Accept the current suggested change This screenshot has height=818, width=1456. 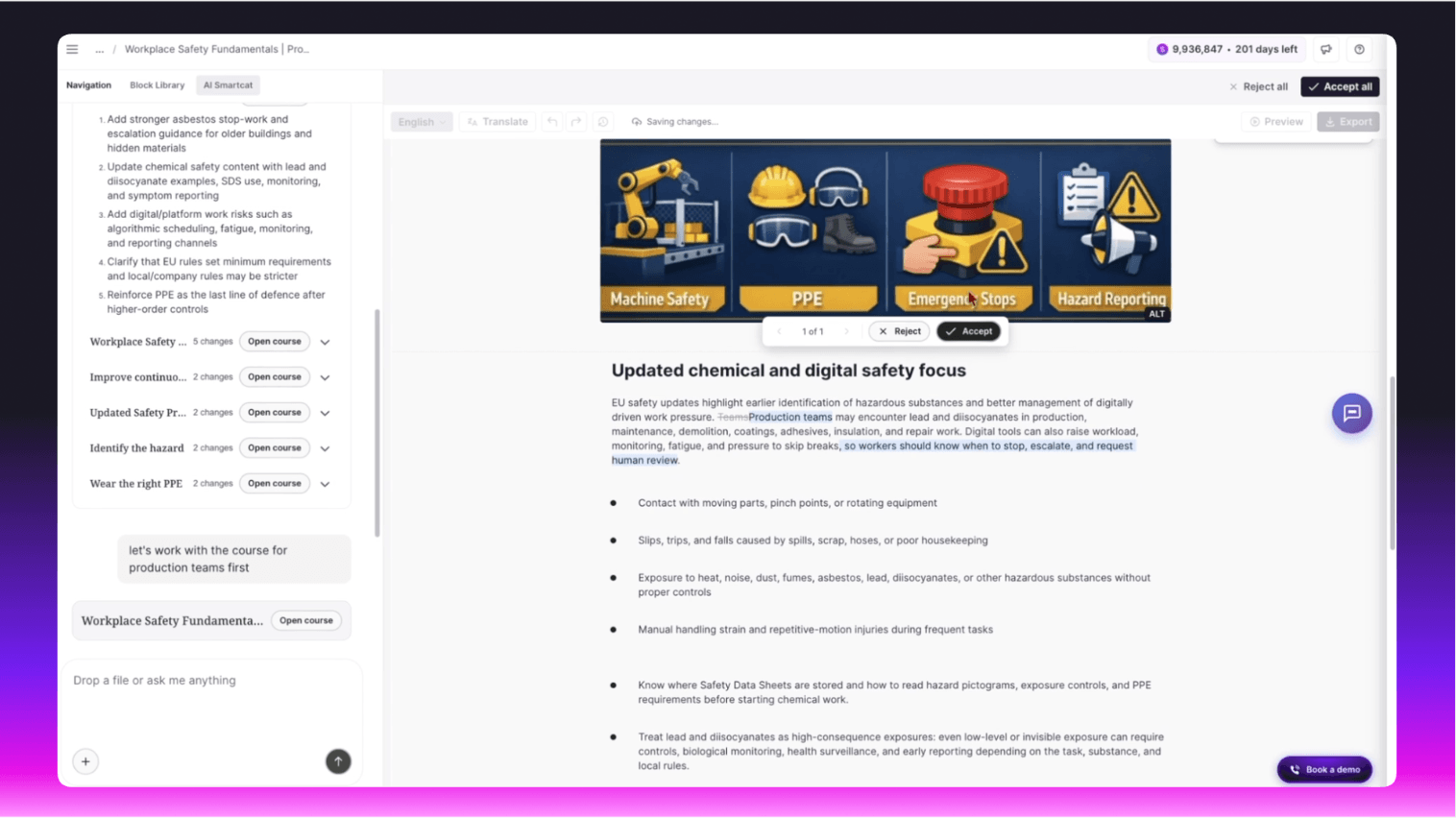968,331
